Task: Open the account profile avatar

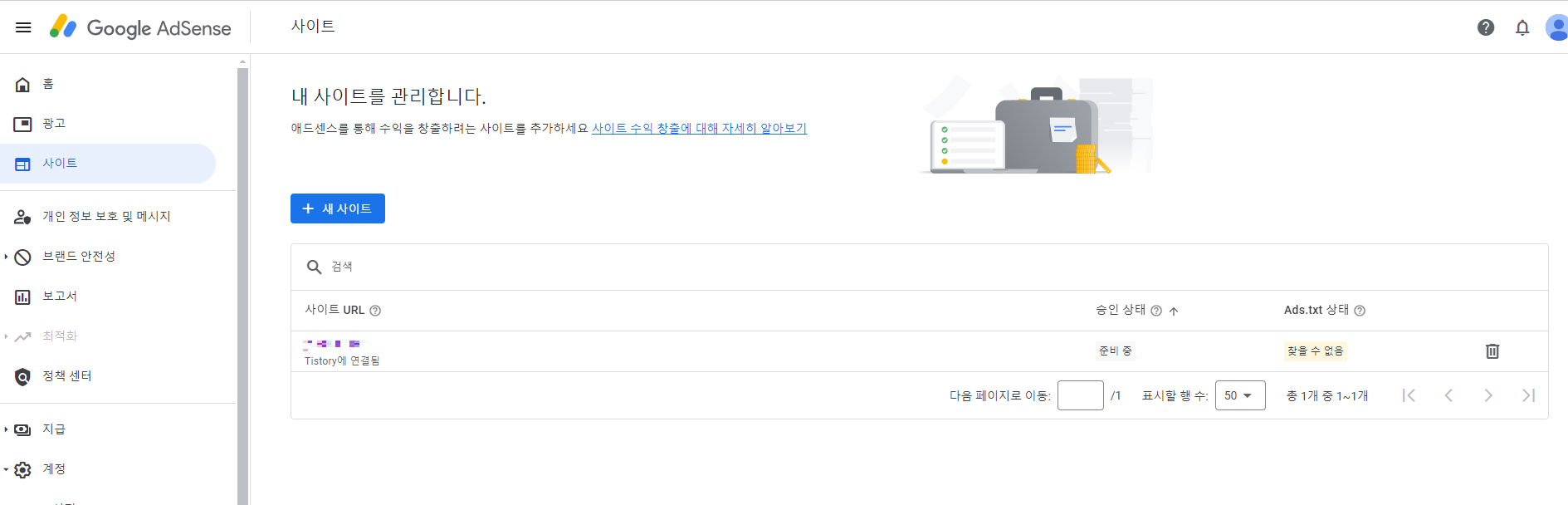Action: (x=1556, y=27)
